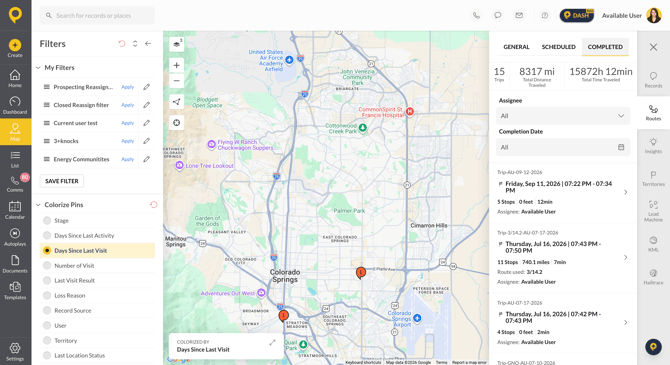Open the Dashboard page
Viewport: 670px width, 365px height.
(15, 105)
